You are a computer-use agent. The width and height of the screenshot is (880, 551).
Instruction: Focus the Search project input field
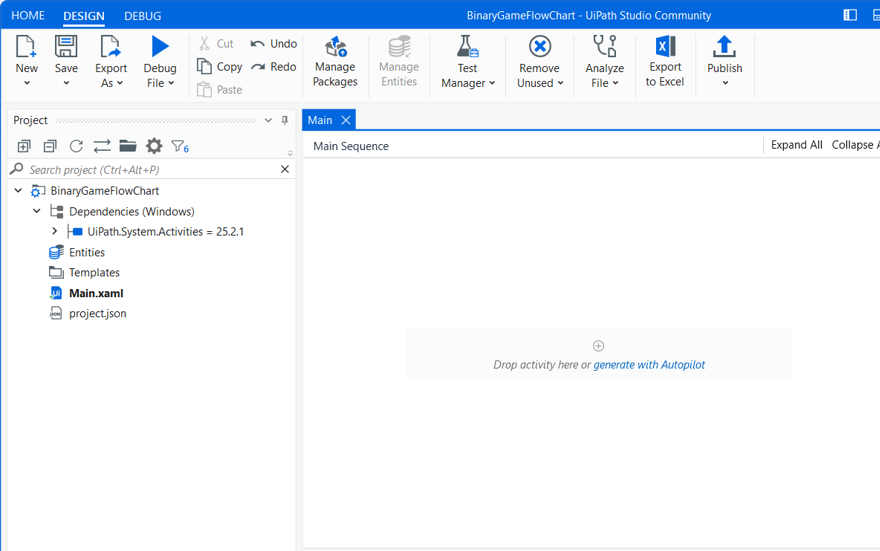pos(152,169)
